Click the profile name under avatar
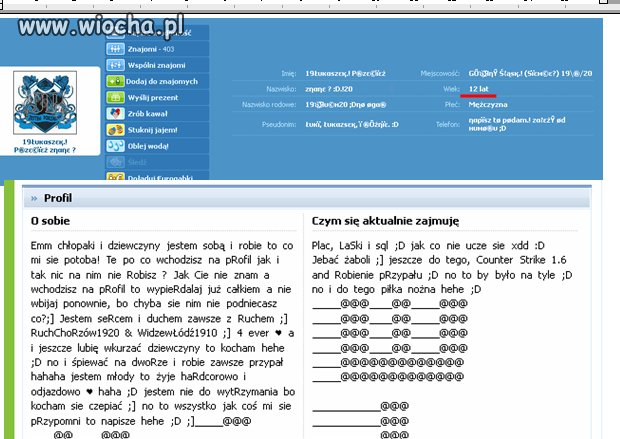Screen dimensions: 620x439 click(45, 146)
